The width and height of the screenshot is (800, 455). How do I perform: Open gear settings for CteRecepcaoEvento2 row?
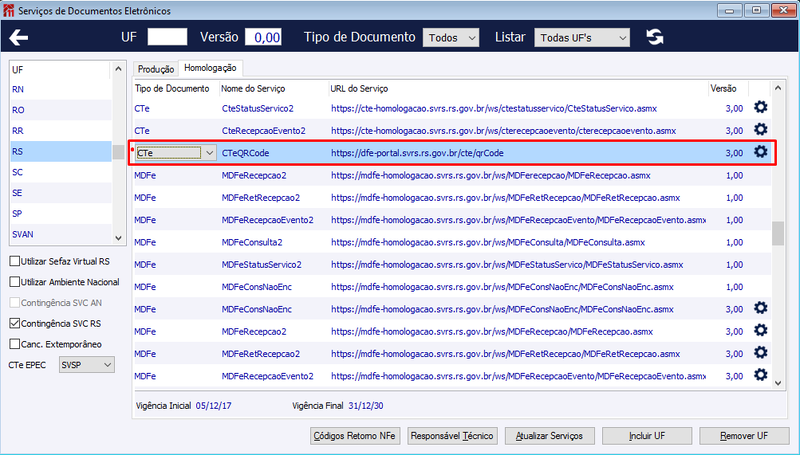click(760, 130)
